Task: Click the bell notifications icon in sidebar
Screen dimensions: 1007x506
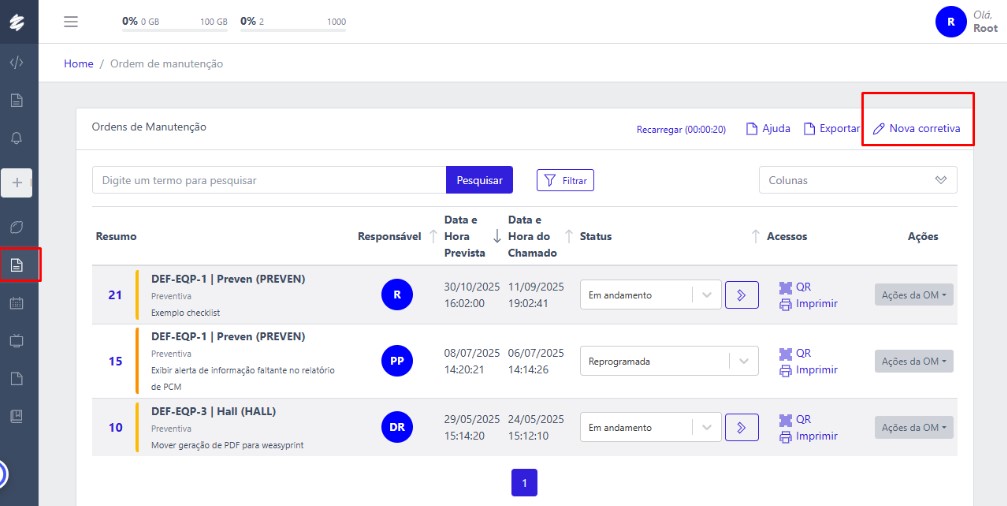Action: coord(16,137)
